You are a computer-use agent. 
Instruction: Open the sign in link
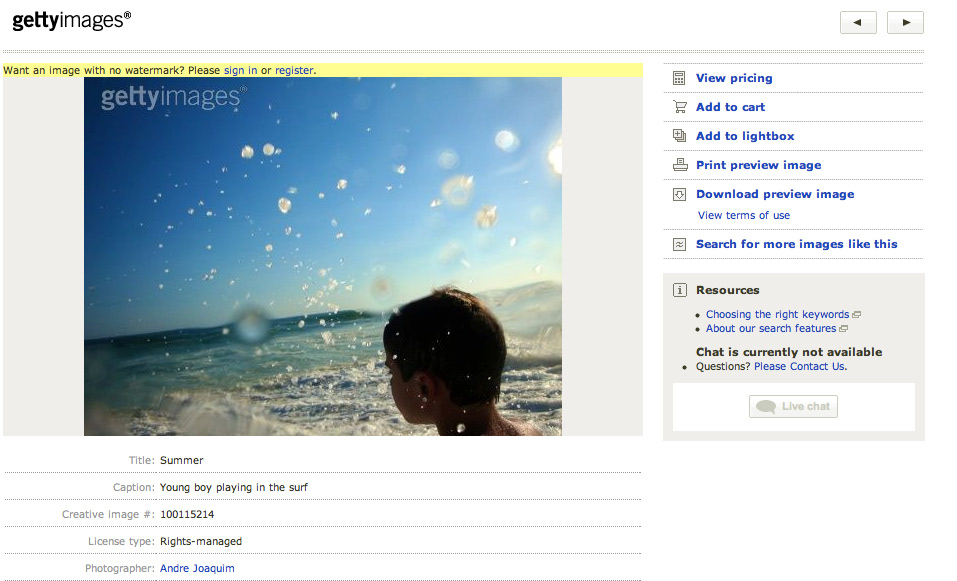(240, 71)
